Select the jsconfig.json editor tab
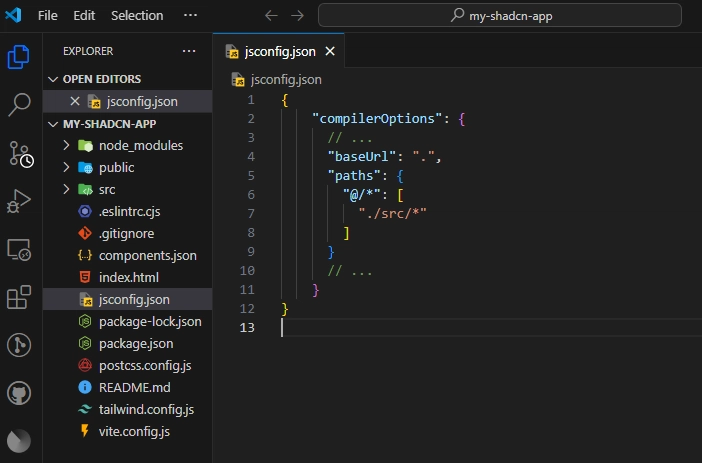 [x=278, y=51]
